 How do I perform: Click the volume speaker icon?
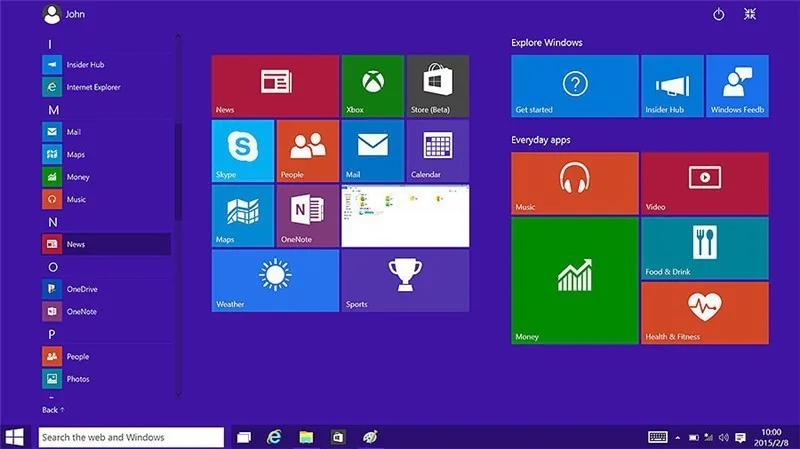click(x=723, y=437)
